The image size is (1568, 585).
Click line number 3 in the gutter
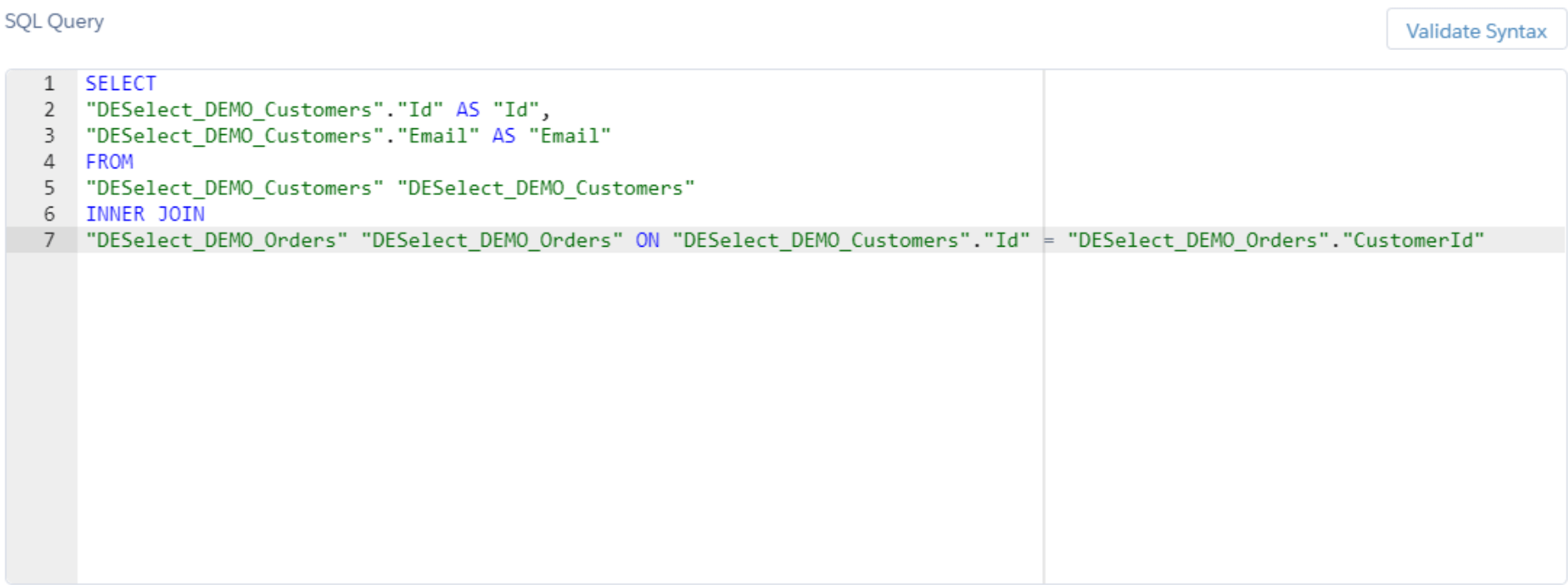49,136
